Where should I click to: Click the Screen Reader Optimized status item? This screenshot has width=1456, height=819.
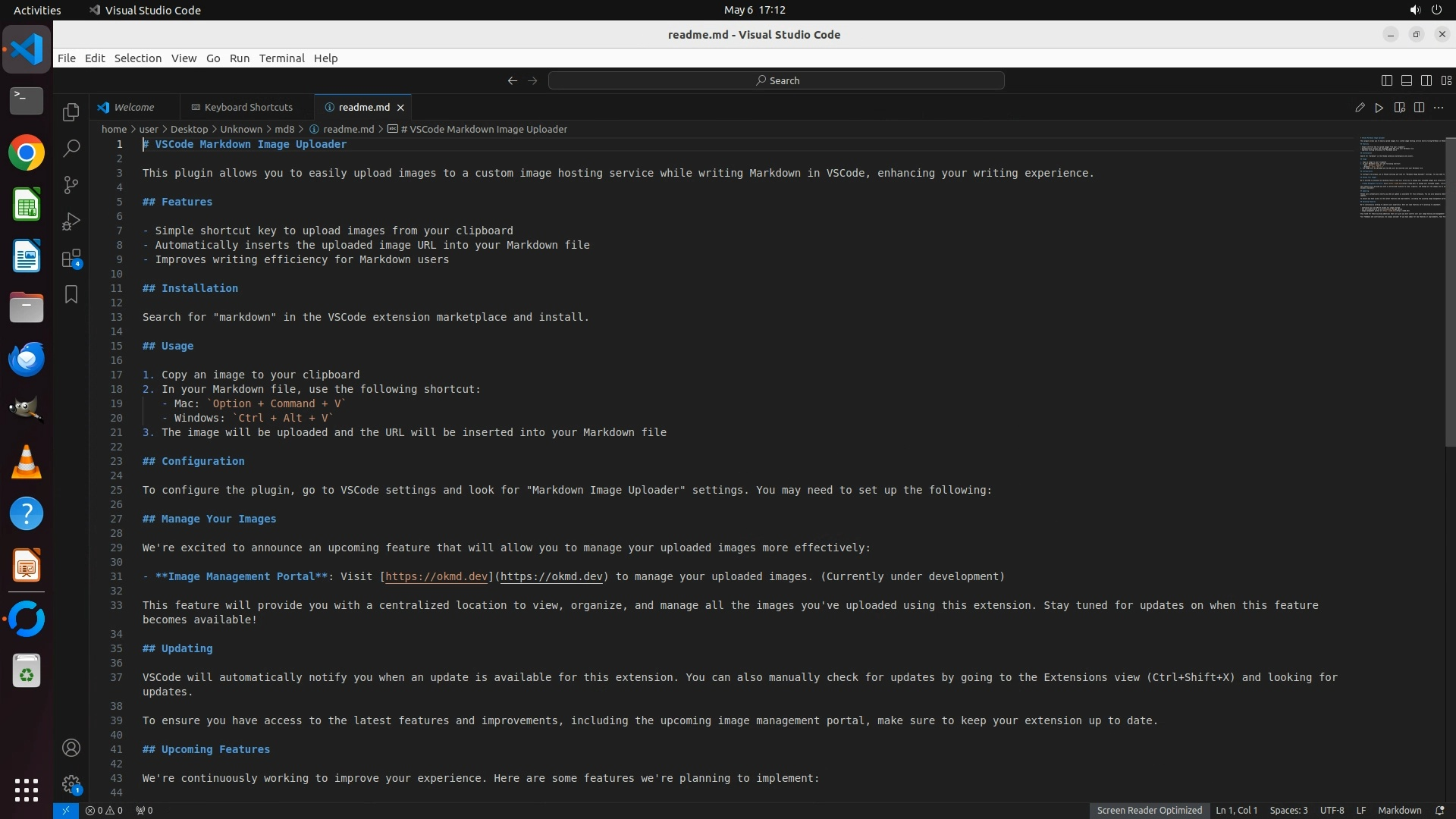point(1149,810)
